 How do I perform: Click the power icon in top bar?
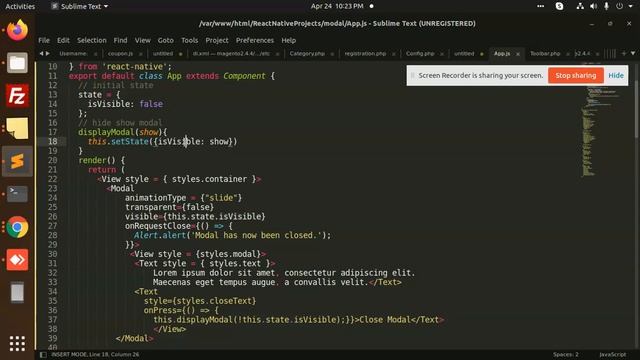[620, 6]
